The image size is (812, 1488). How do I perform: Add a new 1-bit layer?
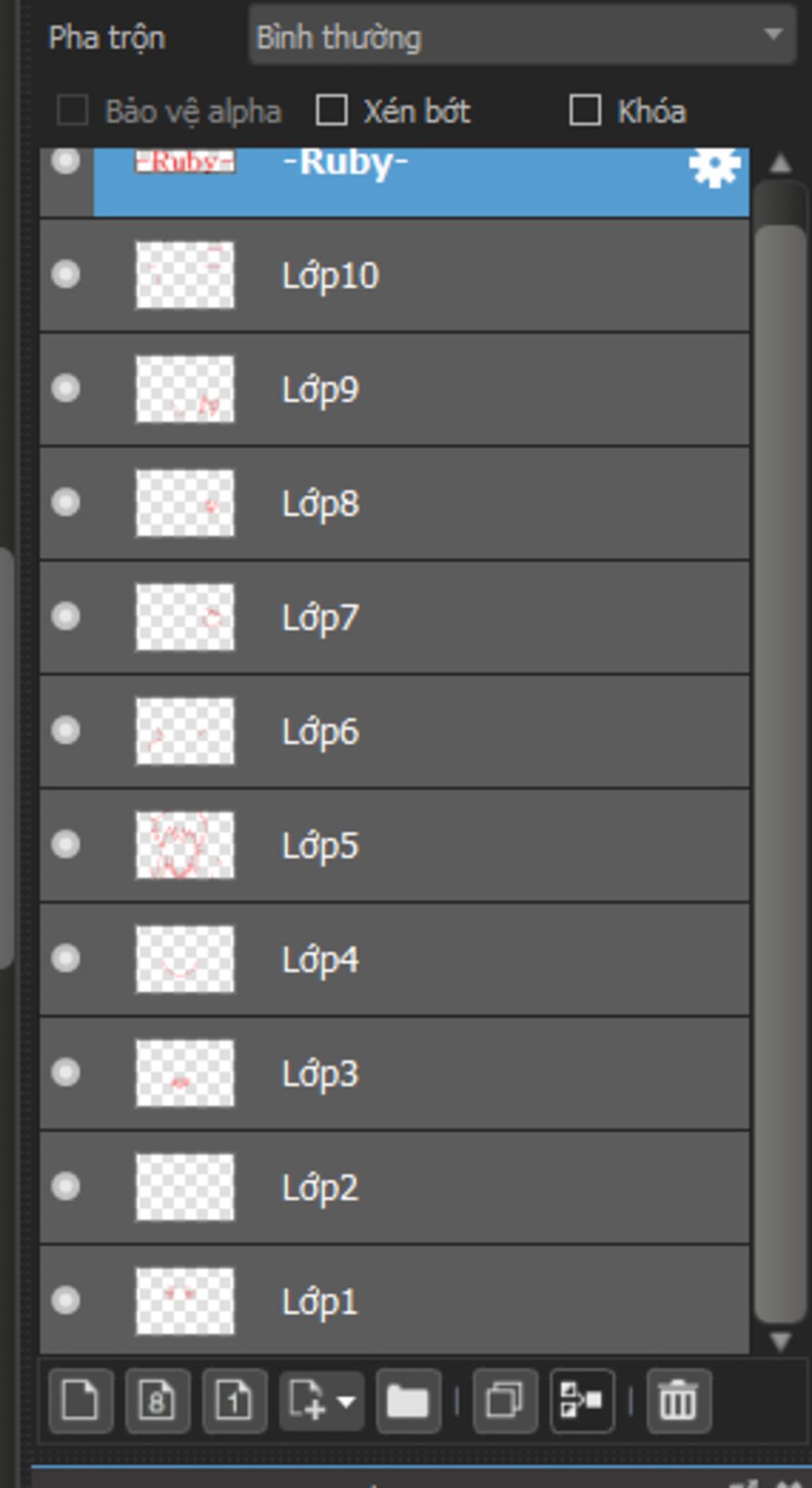234,1401
